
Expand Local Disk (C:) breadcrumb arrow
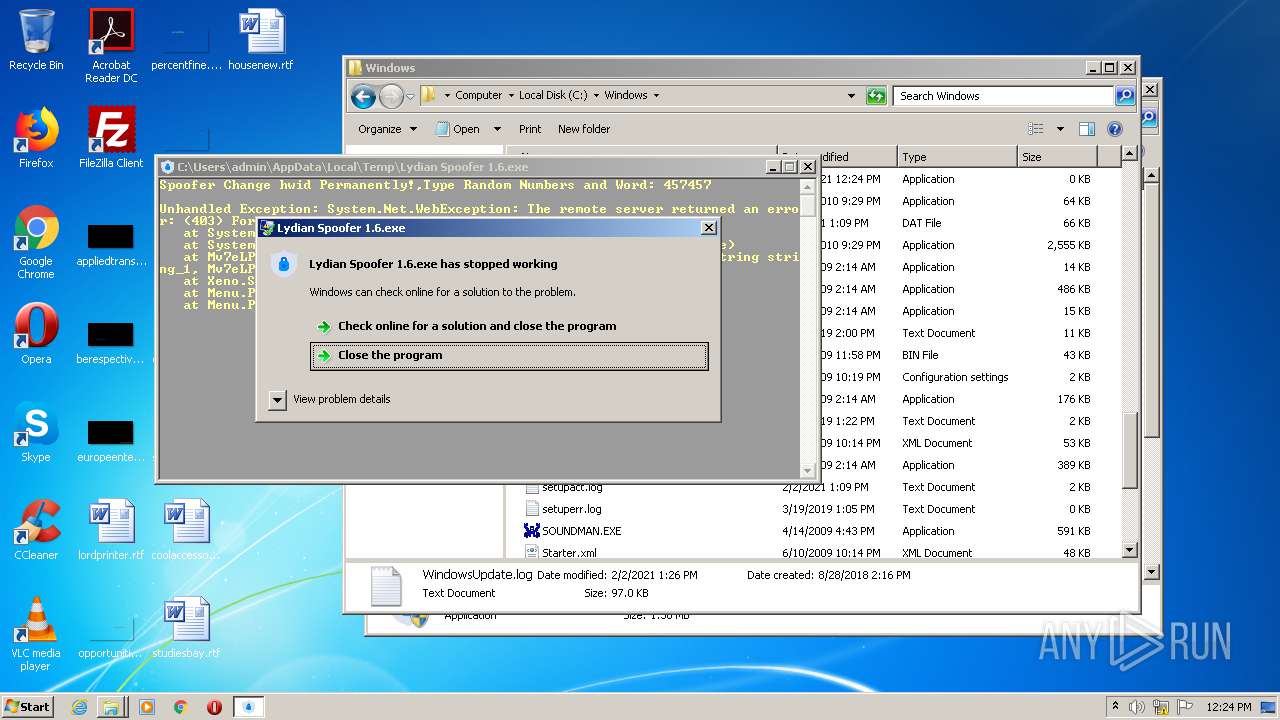[x=596, y=96]
